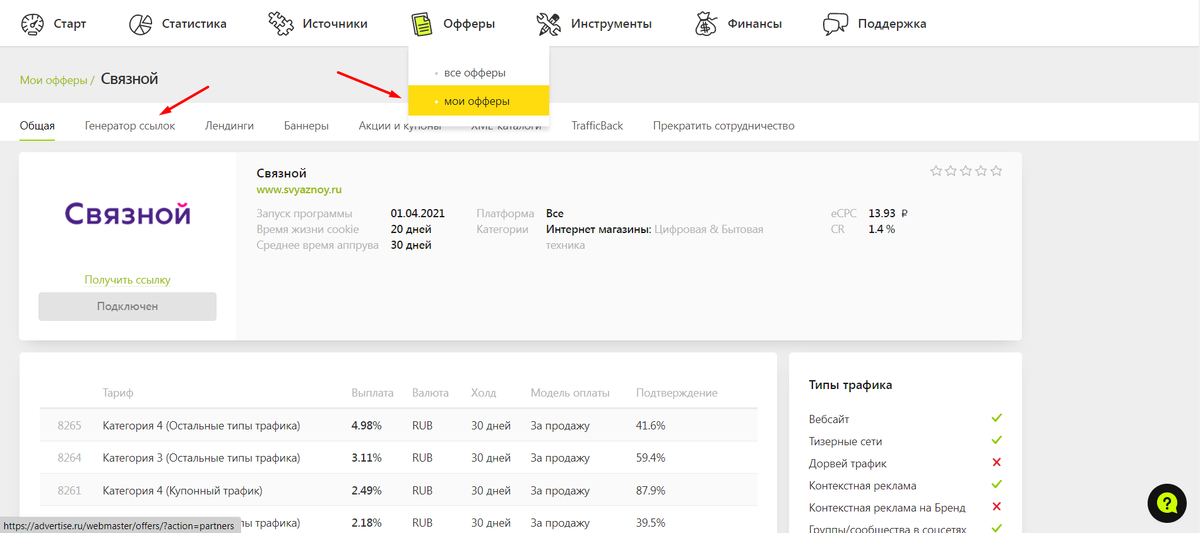This screenshot has width=1200, height=533.
Task: Click the Инструменты wrench icon
Action: (x=548, y=23)
